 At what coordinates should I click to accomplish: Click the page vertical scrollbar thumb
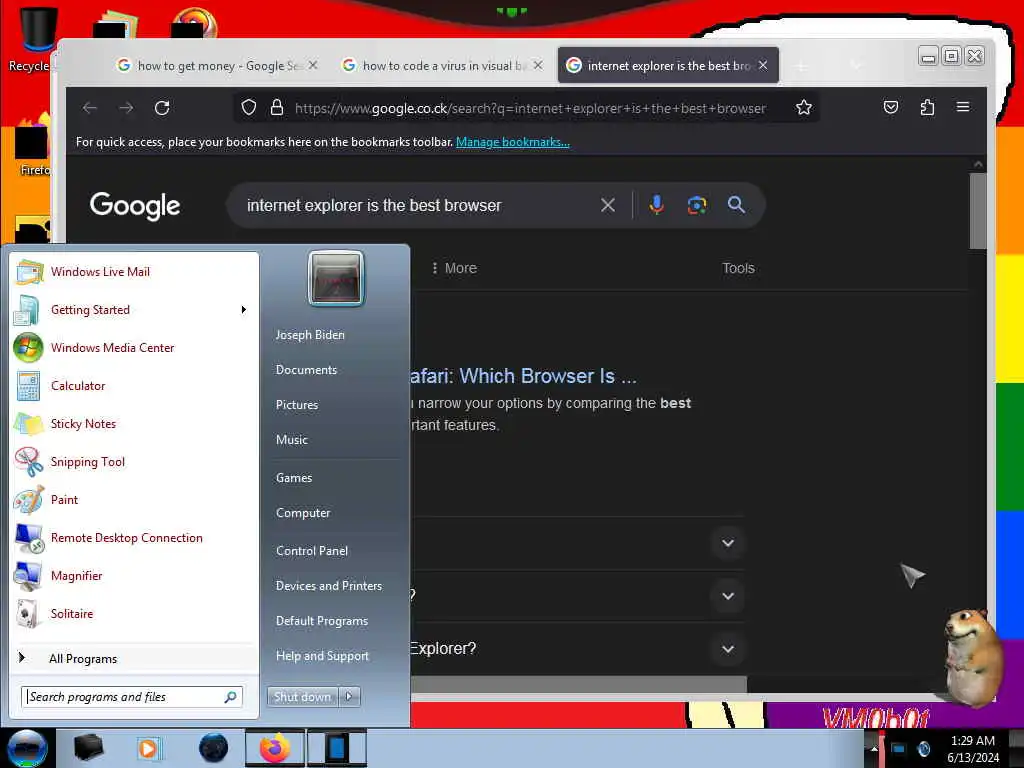[x=978, y=210]
